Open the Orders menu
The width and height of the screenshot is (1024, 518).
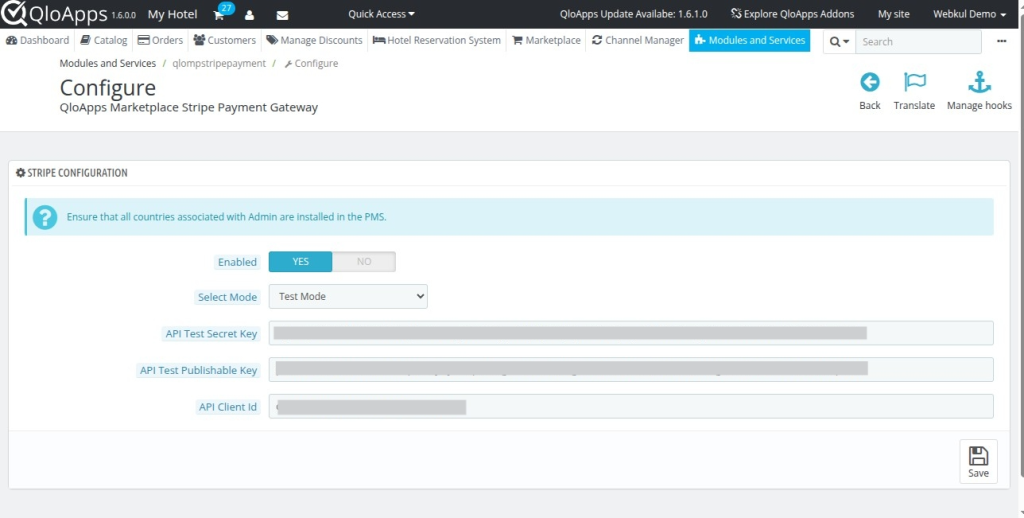coord(160,40)
